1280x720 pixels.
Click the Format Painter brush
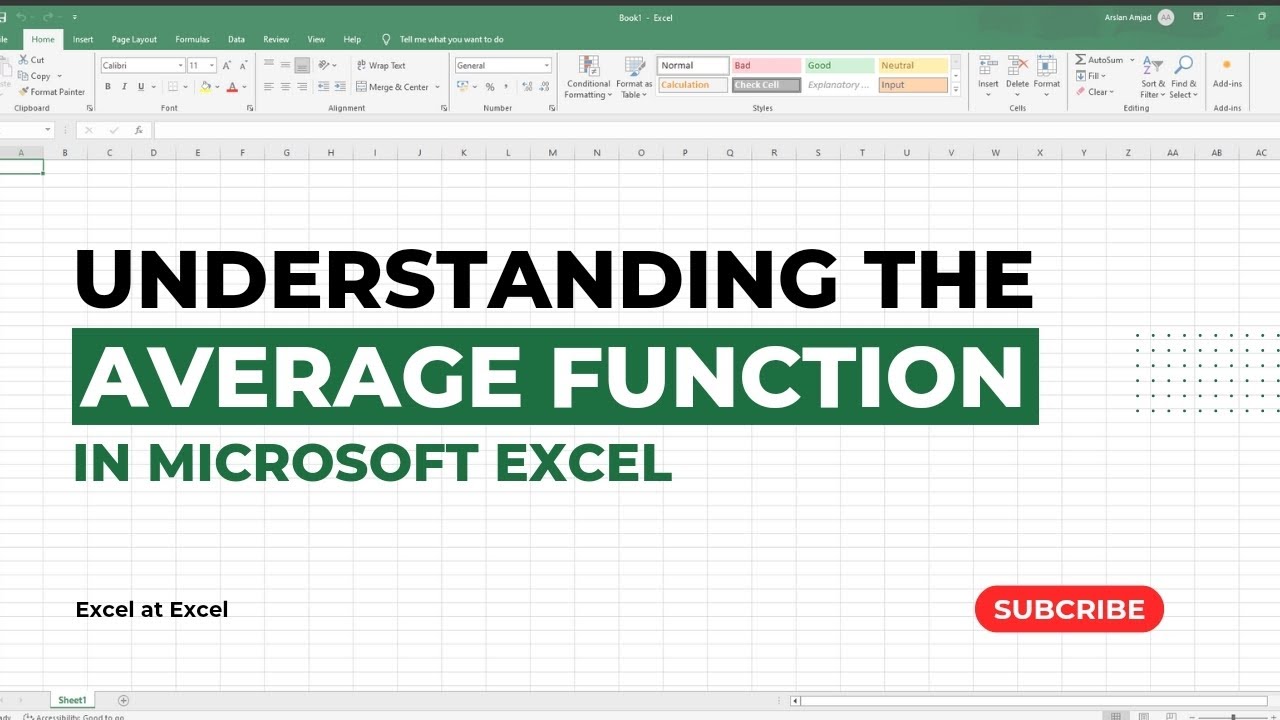(23, 92)
